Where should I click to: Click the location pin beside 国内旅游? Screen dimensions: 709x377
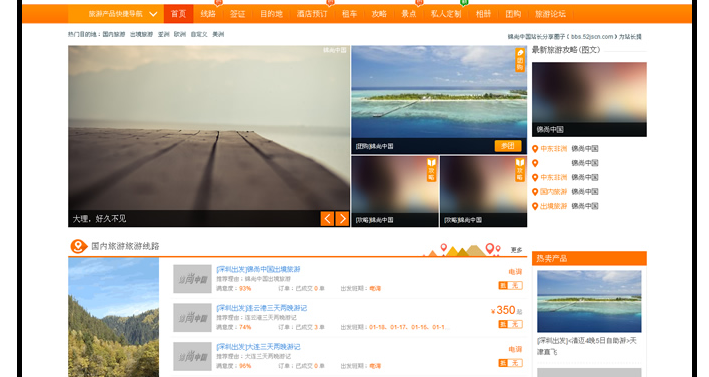coord(535,192)
